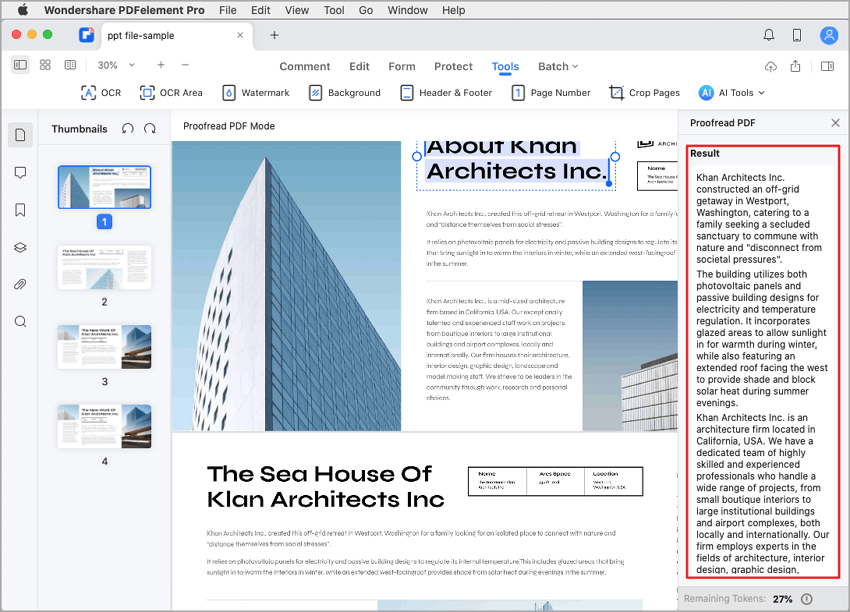Image resolution: width=850 pixels, height=612 pixels.
Task: Open the search panel in left sidebar
Action: [x=20, y=322]
